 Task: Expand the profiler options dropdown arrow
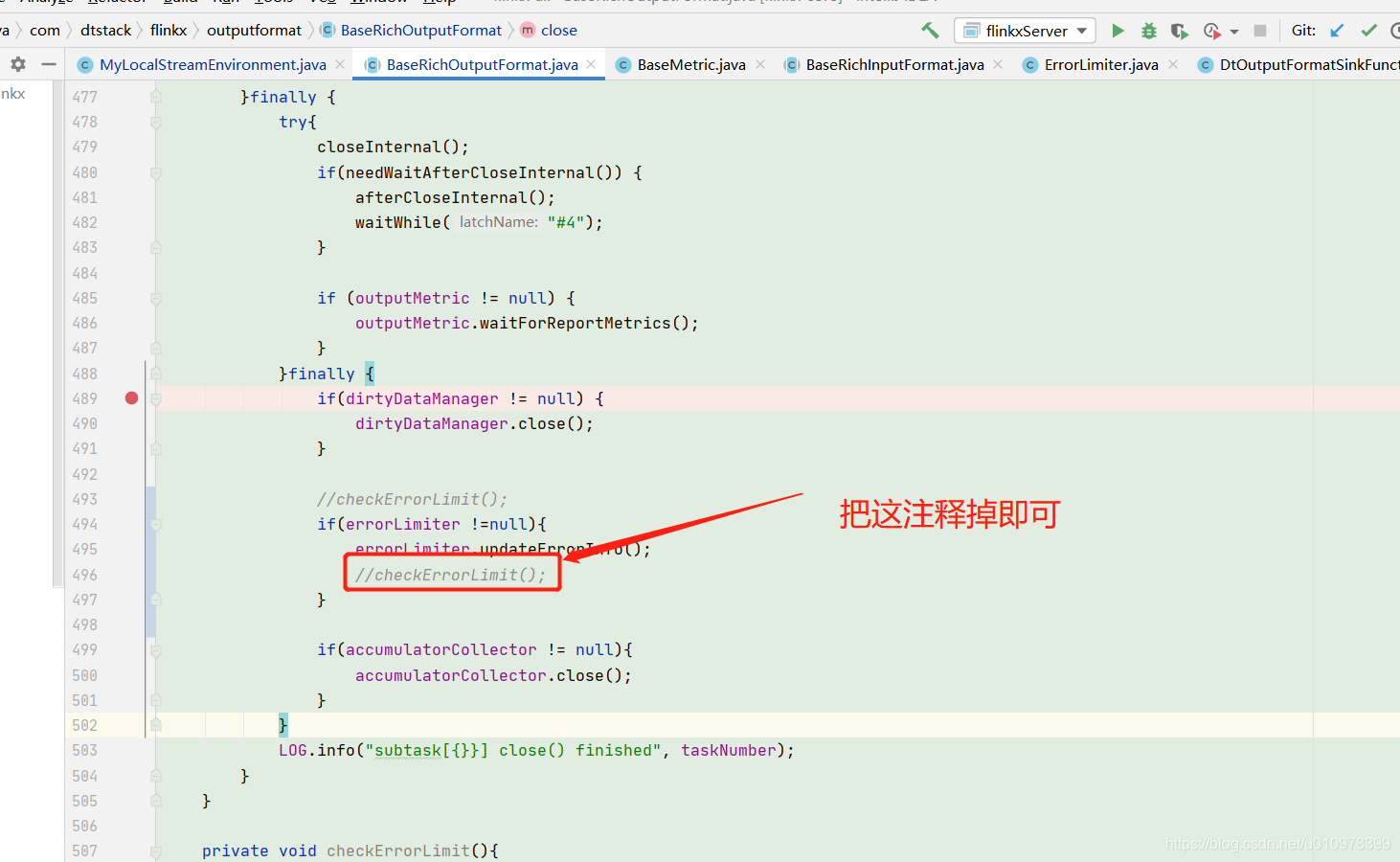tap(1234, 32)
